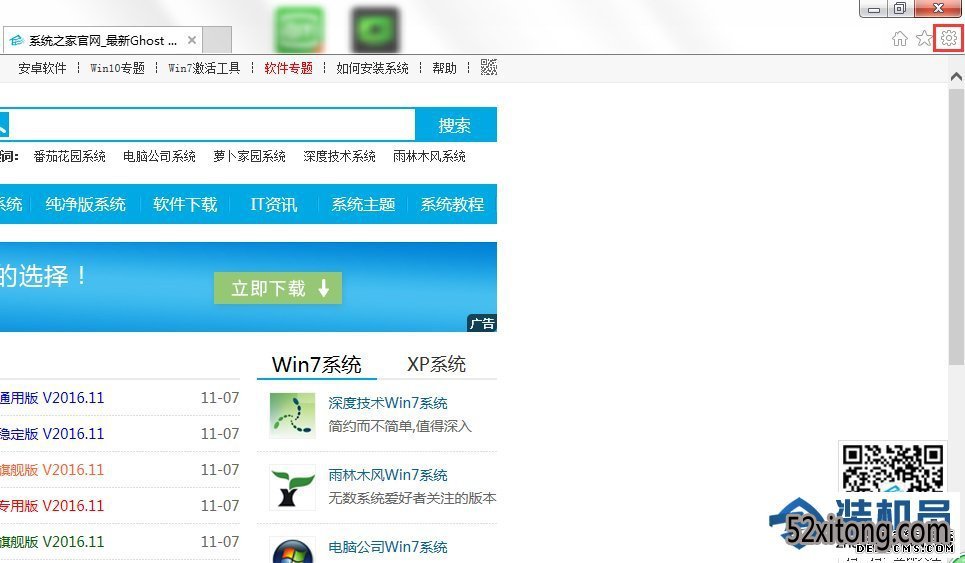
Task: Open 系统主题 in the blue menu
Action: pos(363,204)
